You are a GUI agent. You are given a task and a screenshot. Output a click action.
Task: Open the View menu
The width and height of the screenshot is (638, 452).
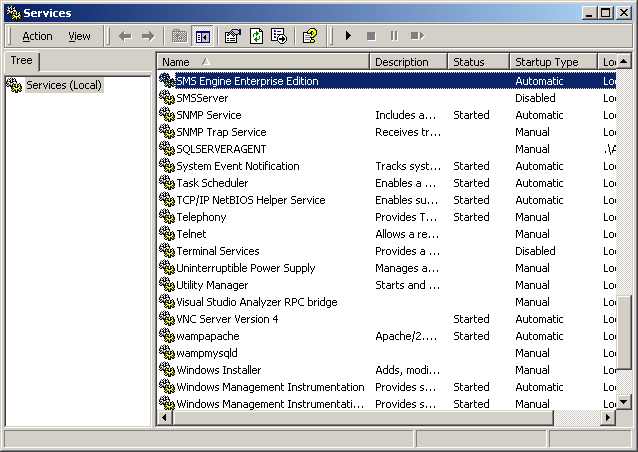pos(79,36)
